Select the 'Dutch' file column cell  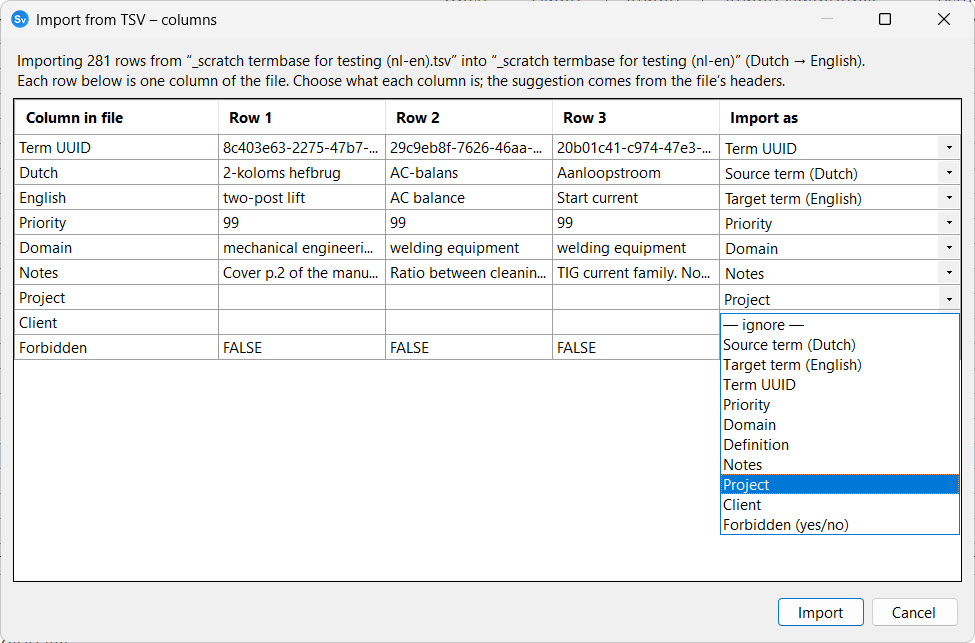[116, 172]
